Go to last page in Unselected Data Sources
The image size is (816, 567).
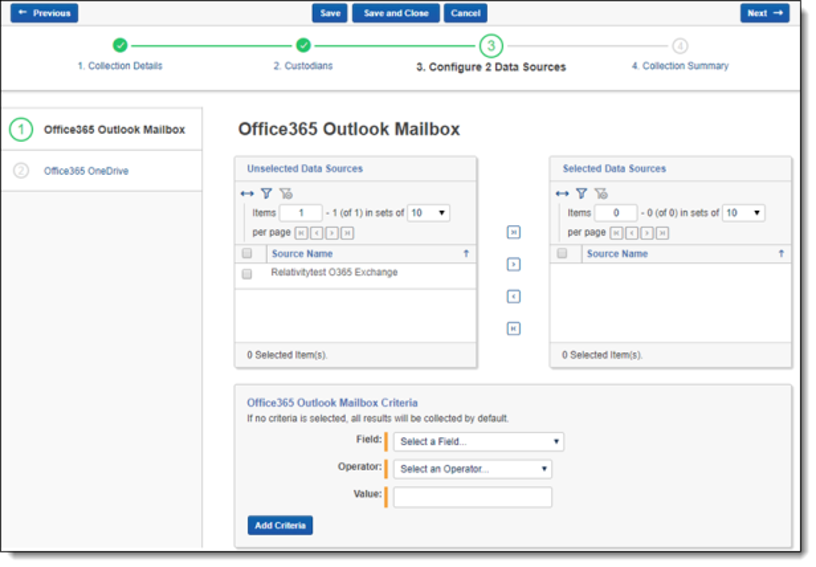[348, 233]
